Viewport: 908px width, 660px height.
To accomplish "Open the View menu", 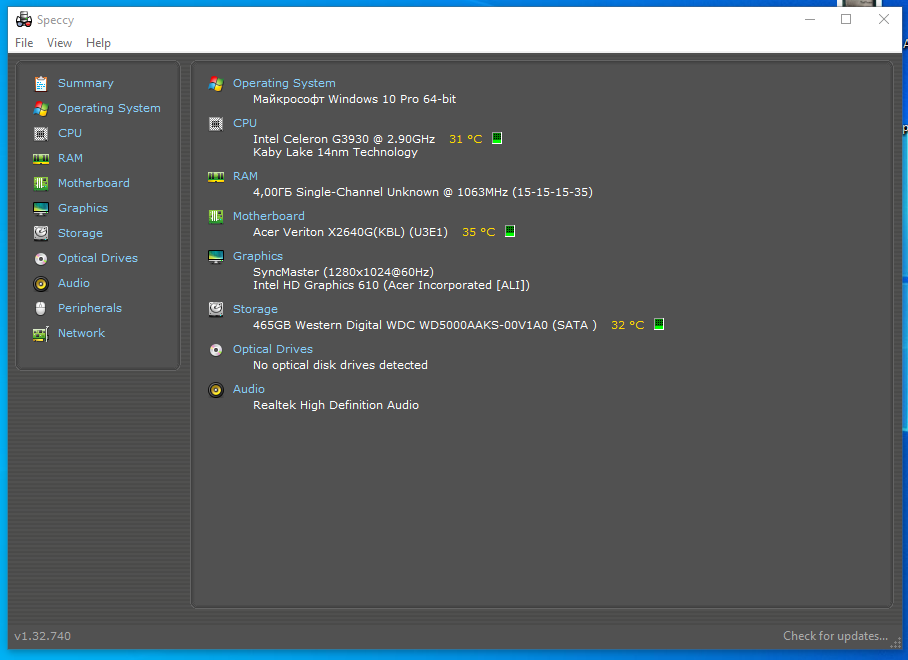I will coord(60,43).
